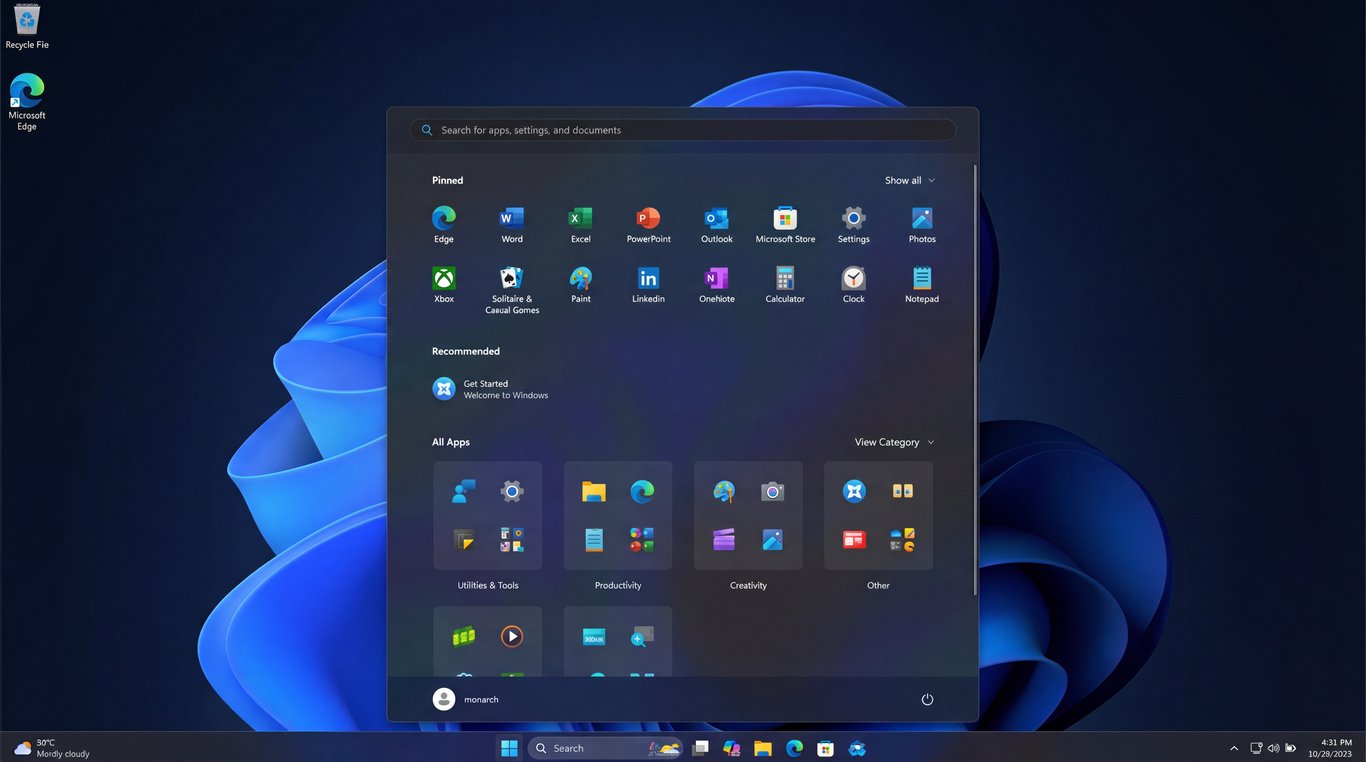The image size is (1366, 762).
Task: Open Excel
Action: coord(580,222)
